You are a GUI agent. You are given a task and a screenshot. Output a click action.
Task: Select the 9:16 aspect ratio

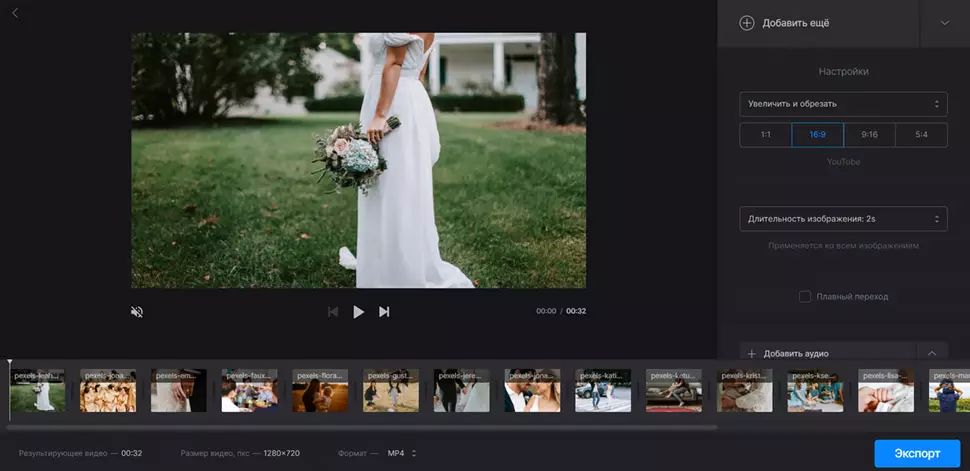pyautogui.click(x=869, y=135)
